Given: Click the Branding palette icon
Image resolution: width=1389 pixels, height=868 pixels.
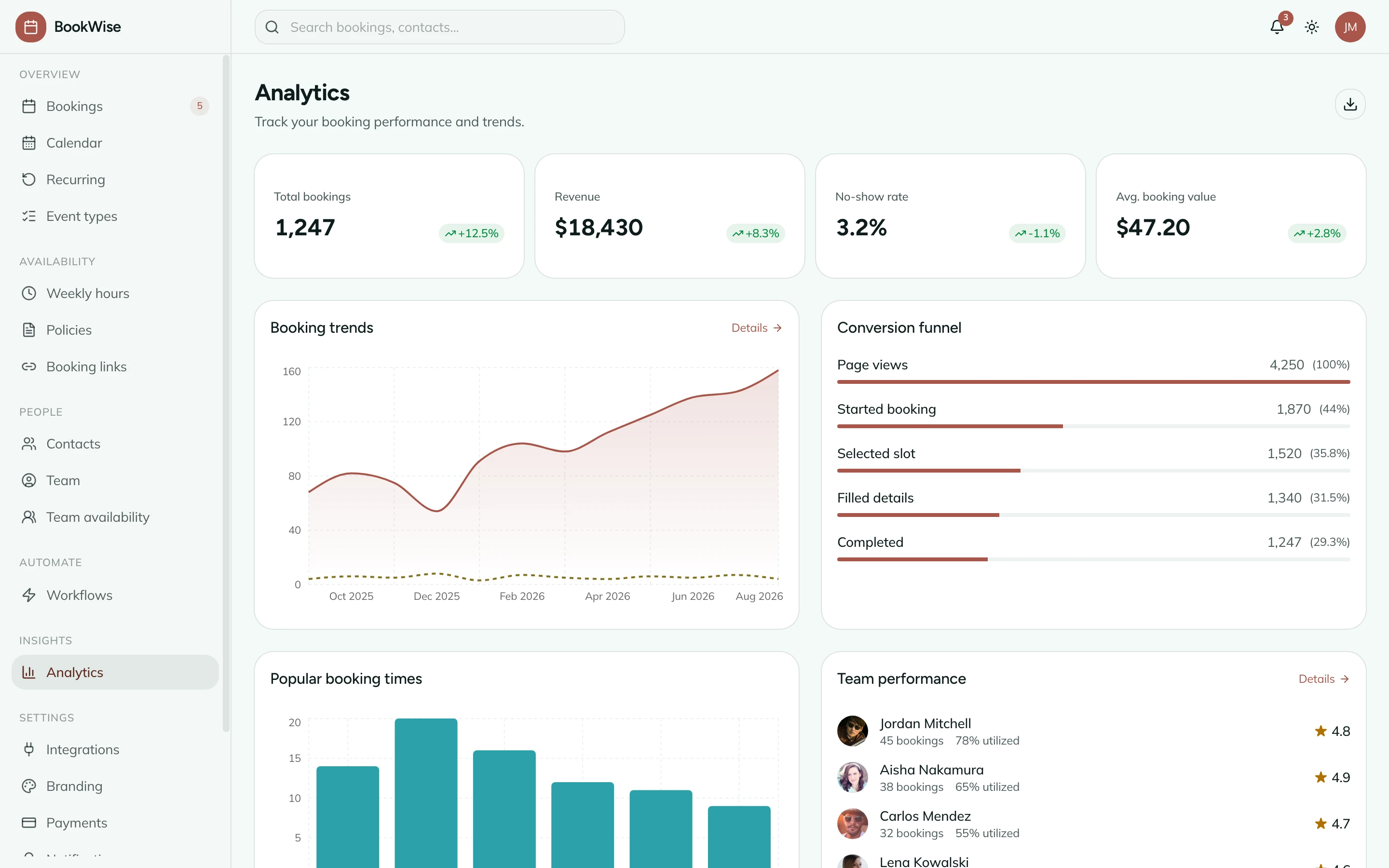Looking at the screenshot, I should click(x=29, y=787).
